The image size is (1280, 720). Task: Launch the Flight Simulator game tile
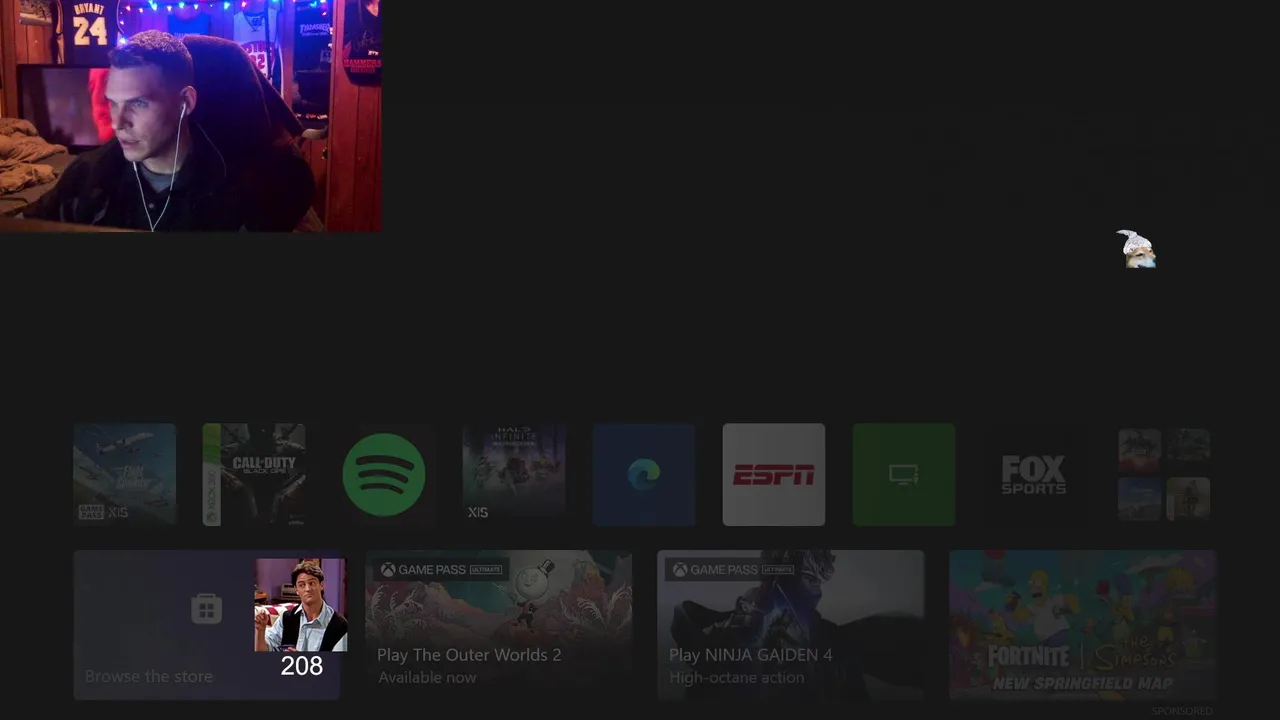pyautogui.click(x=125, y=474)
